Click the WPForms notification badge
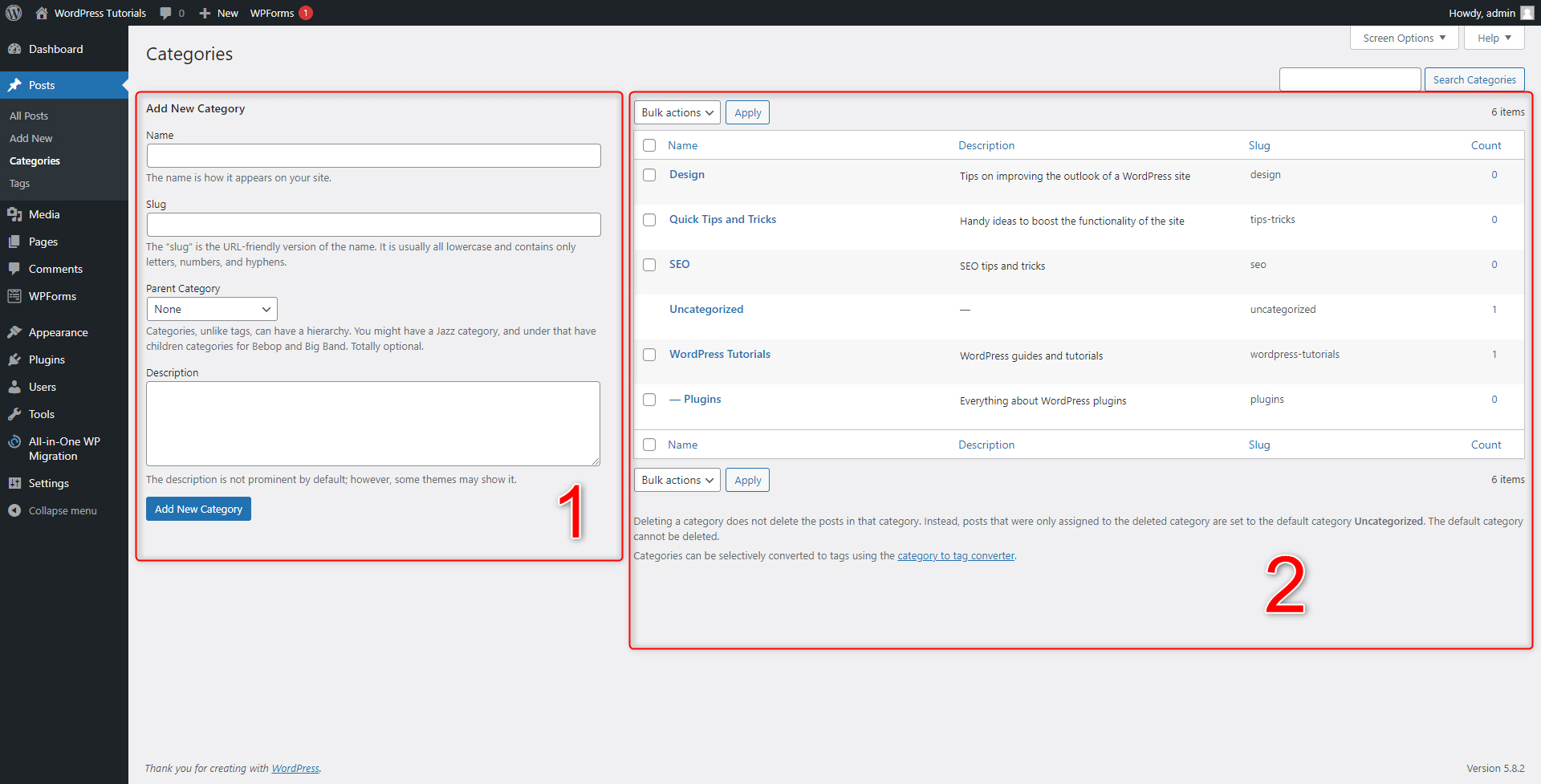The image size is (1541, 784). [x=306, y=13]
